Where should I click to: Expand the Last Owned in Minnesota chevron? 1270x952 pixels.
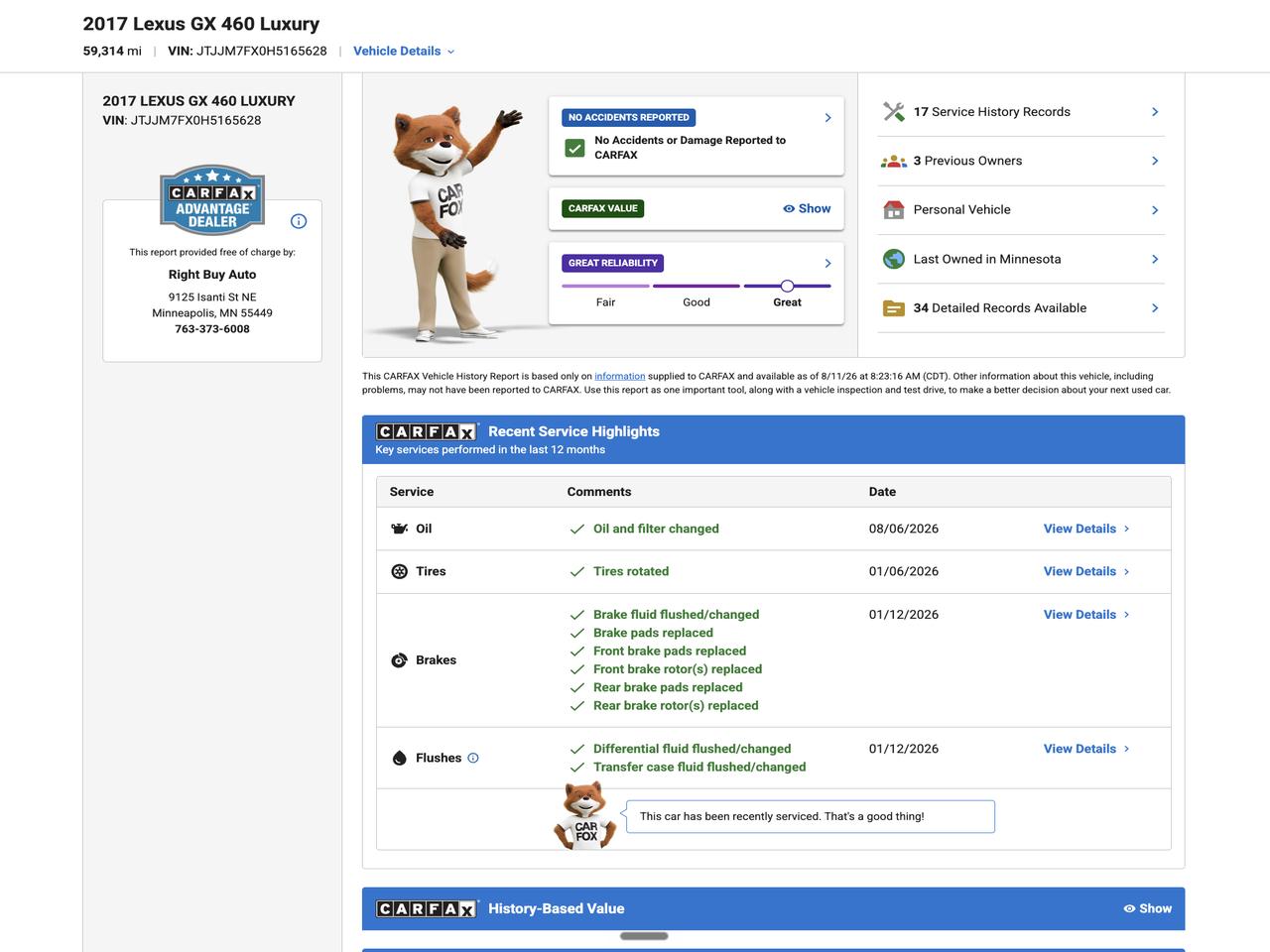pos(1155,259)
